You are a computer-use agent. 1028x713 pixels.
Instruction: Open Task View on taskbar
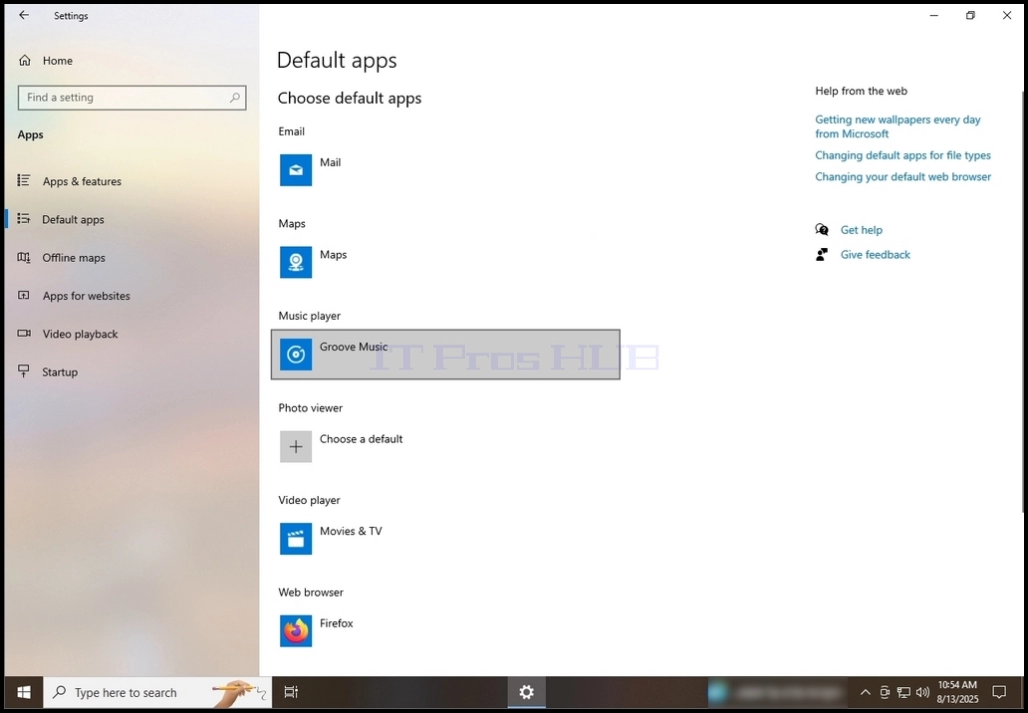(x=291, y=692)
